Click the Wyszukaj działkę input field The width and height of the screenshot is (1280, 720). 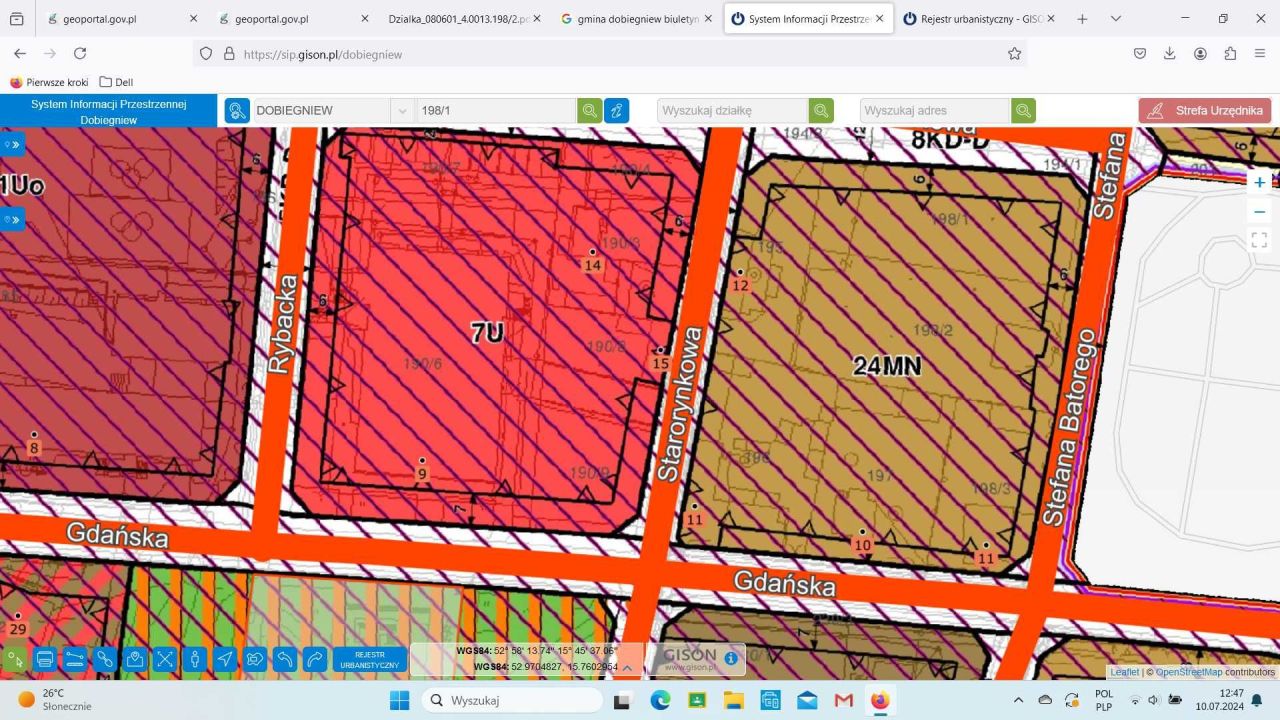click(733, 111)
